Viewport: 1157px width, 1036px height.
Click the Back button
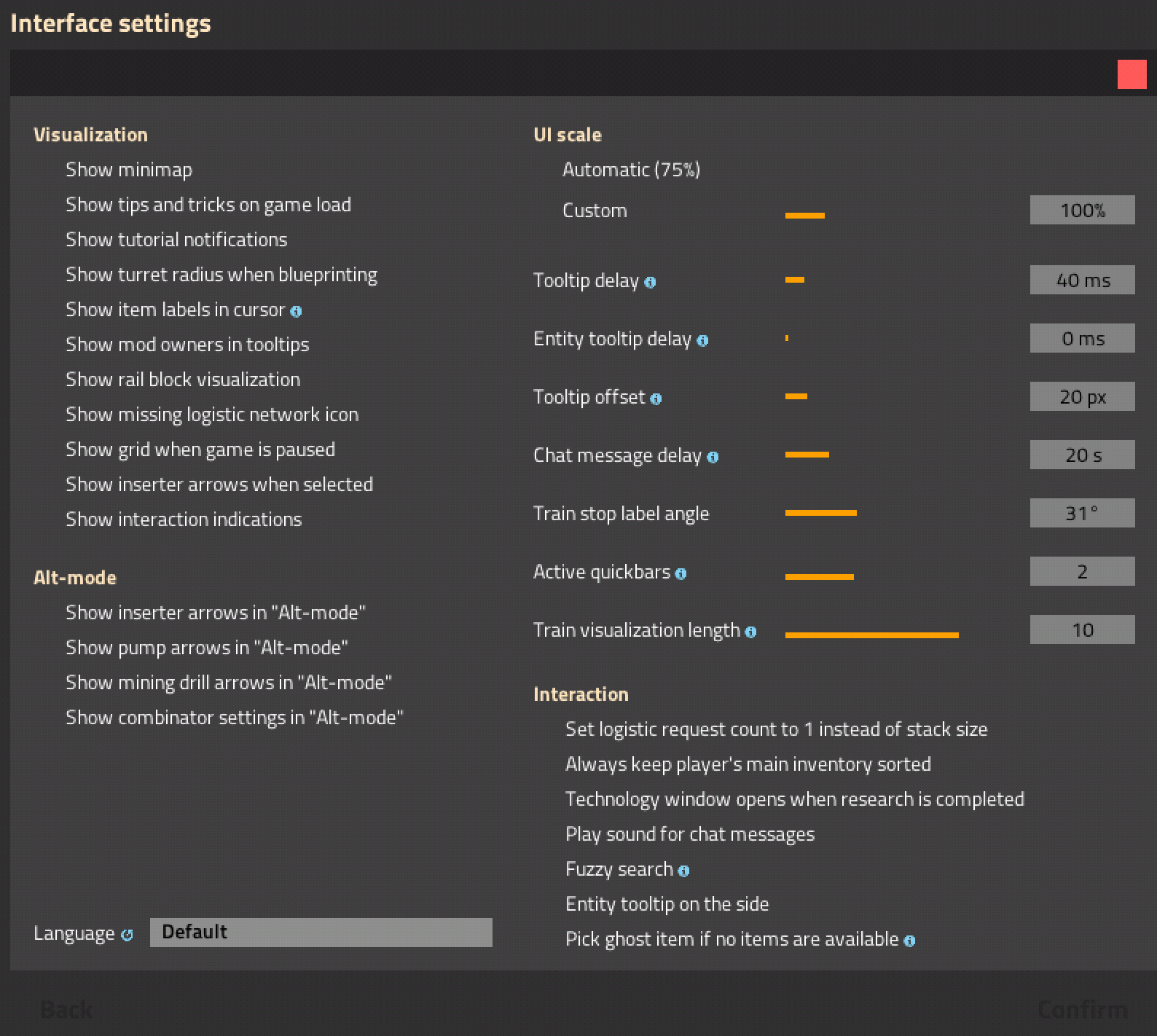(x=66, y=1010)
